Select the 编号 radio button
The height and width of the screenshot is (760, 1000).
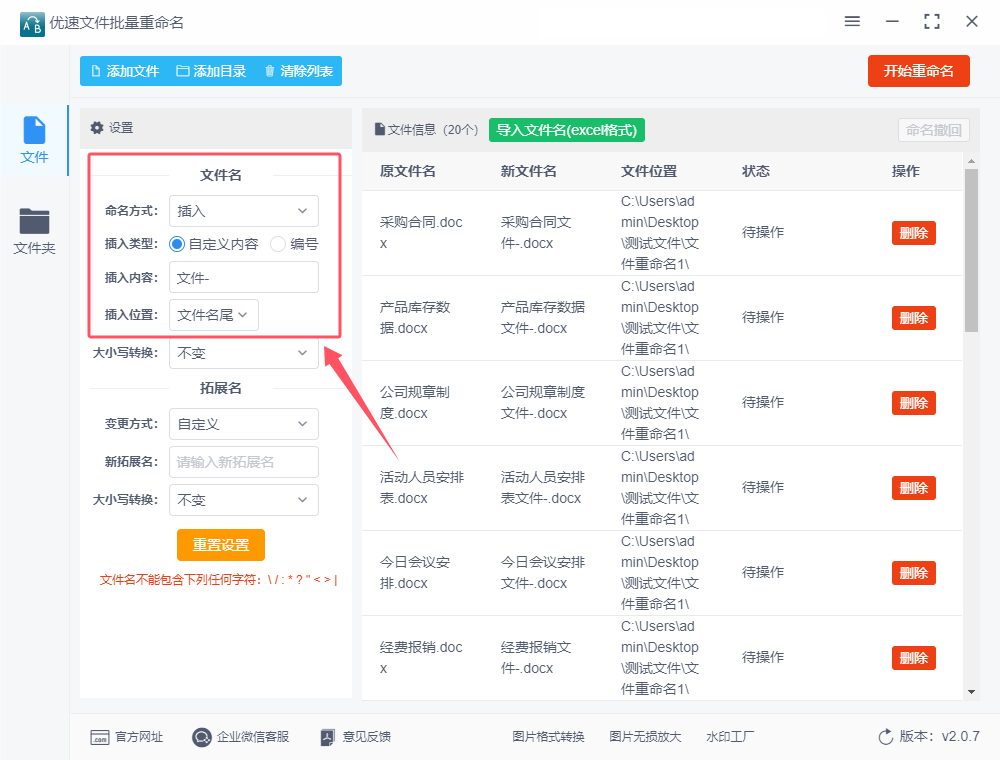pos(278,244)
